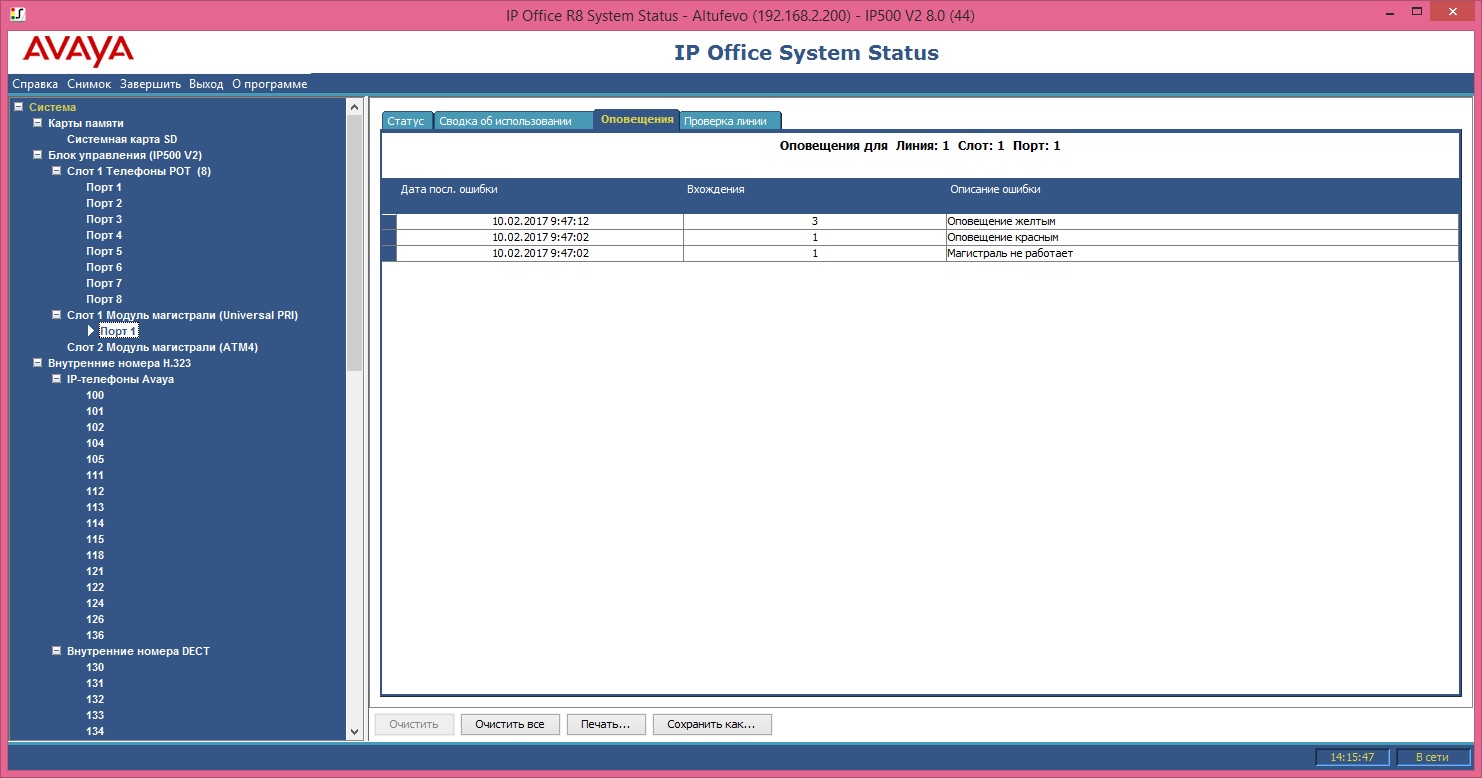Select extension 122 in tree

tap(95, 587)
